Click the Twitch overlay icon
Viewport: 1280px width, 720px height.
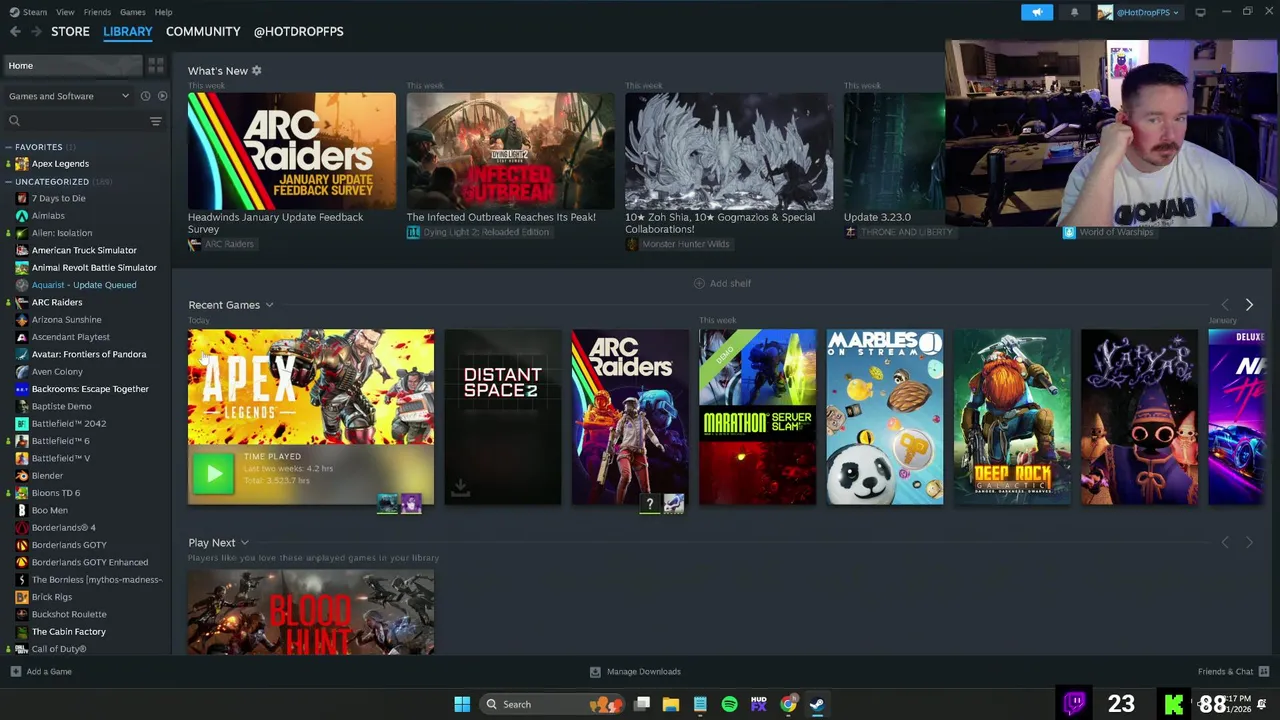click(1075, 704)
